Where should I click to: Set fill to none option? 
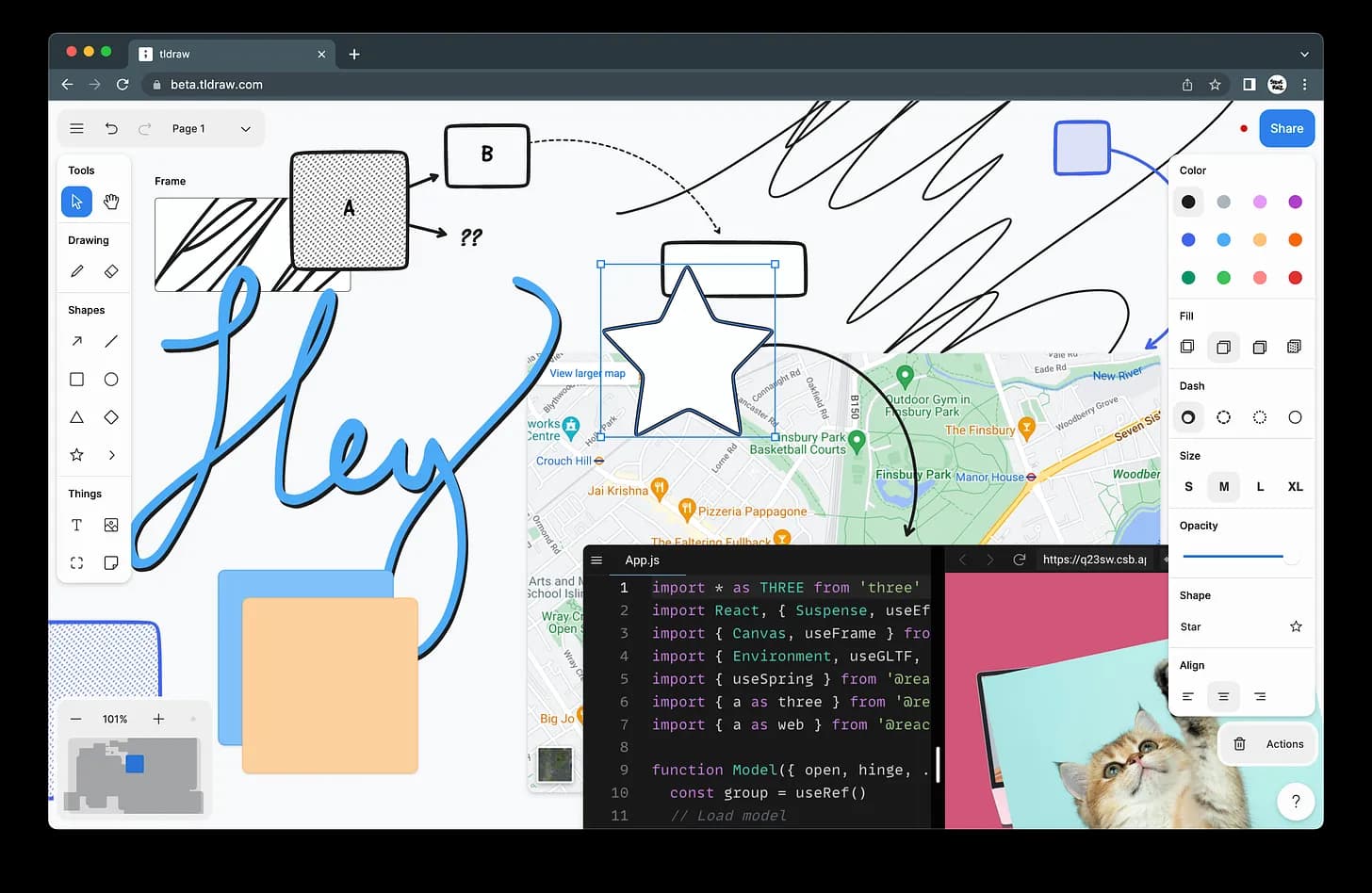pyautogui.click(x=1188, y=347)
